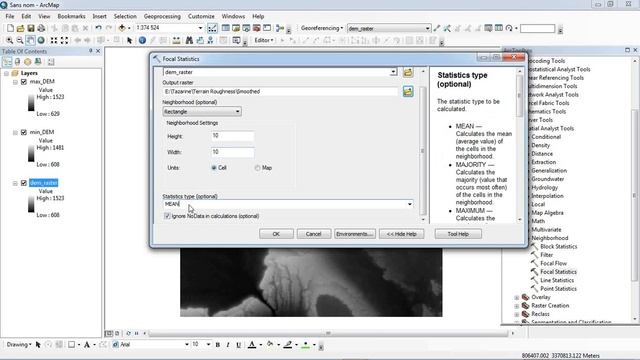Image resolution: width=640 pixels, height=360 pixels.
Task: Open an existing map document
Action: [20, 29]
